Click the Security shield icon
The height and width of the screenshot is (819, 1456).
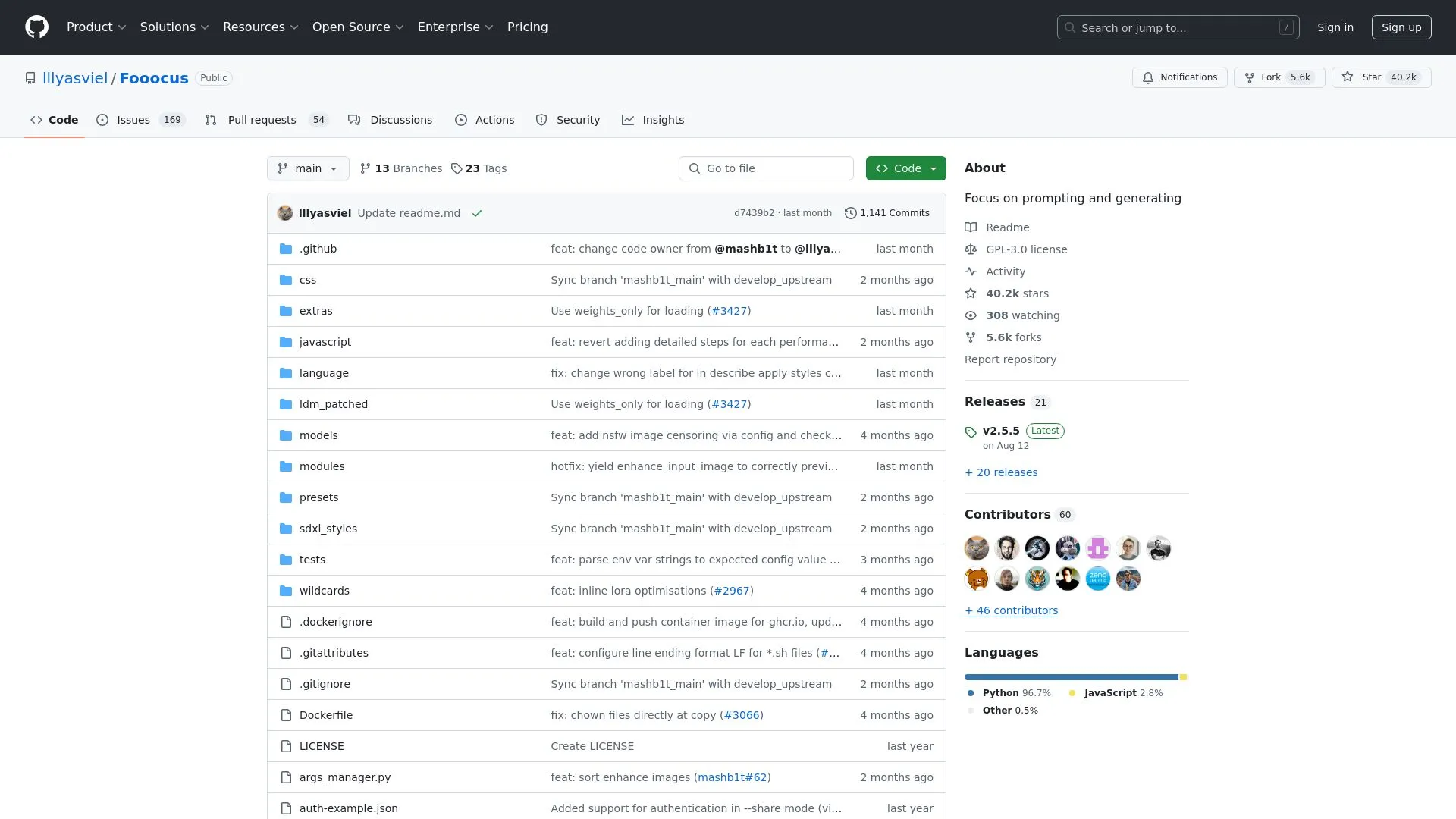pyautogui.click(x=542, y=120)
